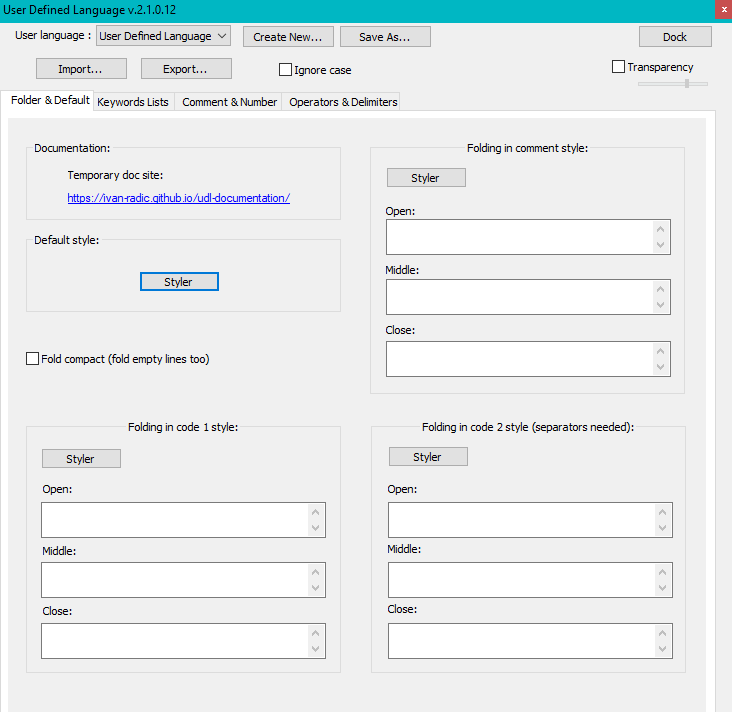Dock the User Defined Language dialog
The image size is (732, 712).
[675, 37]
